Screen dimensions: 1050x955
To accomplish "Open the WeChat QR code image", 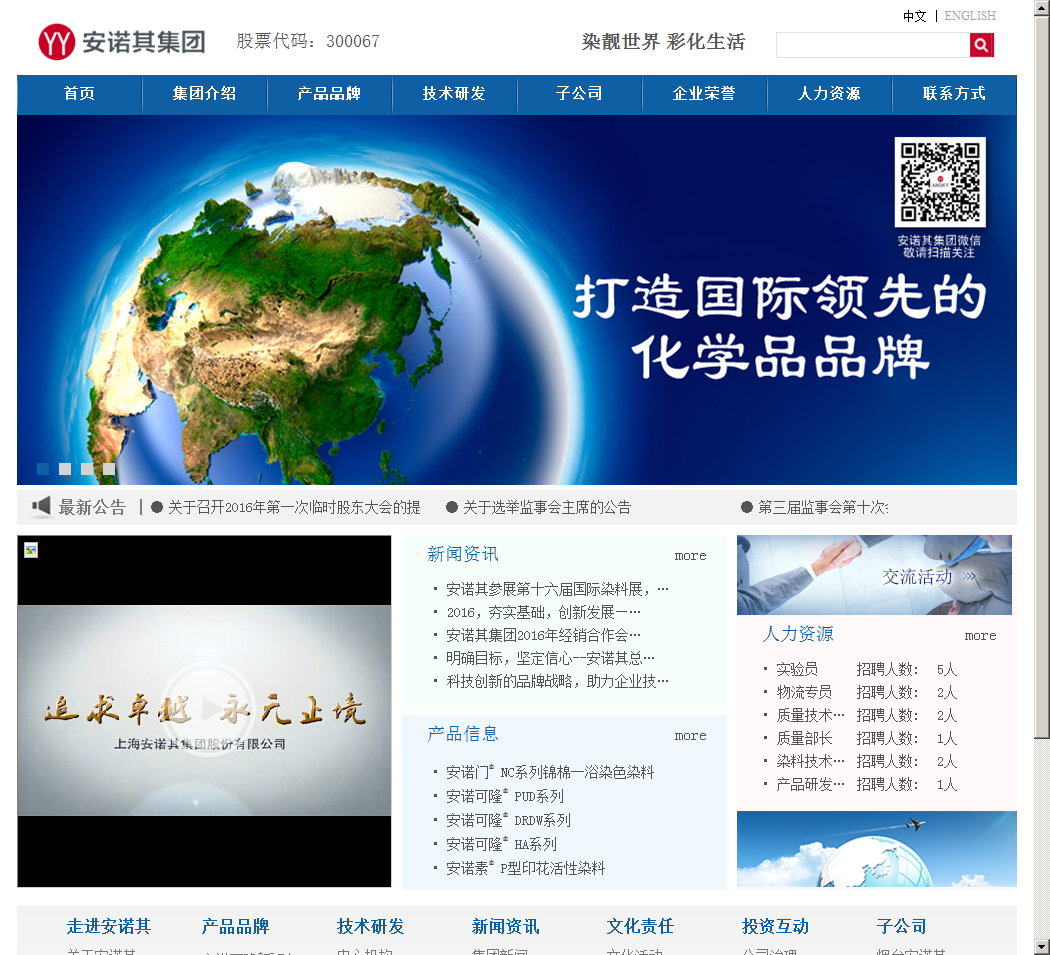I will pos(940,182).
